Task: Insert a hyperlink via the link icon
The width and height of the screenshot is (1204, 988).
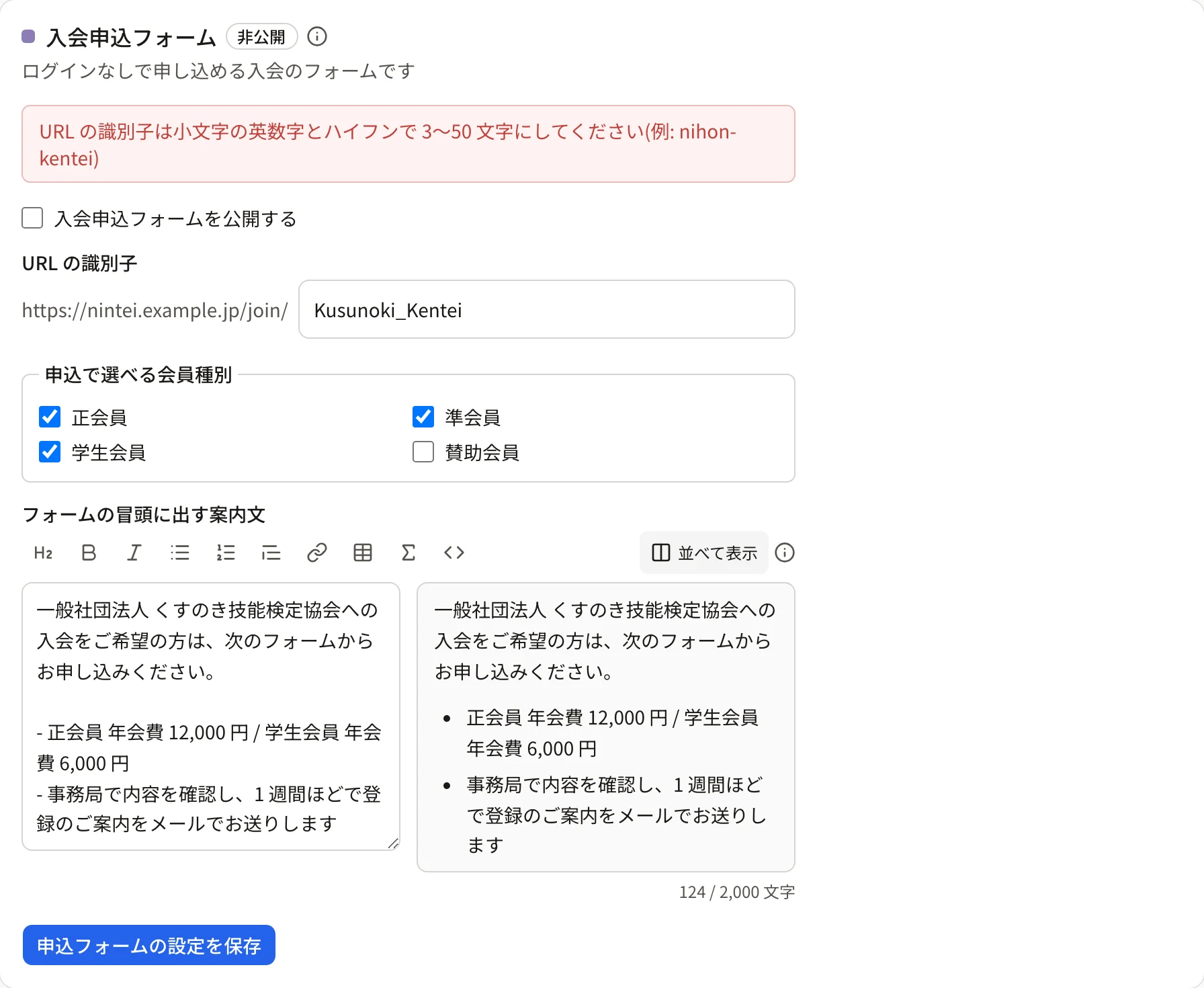Action: [317, 552]
